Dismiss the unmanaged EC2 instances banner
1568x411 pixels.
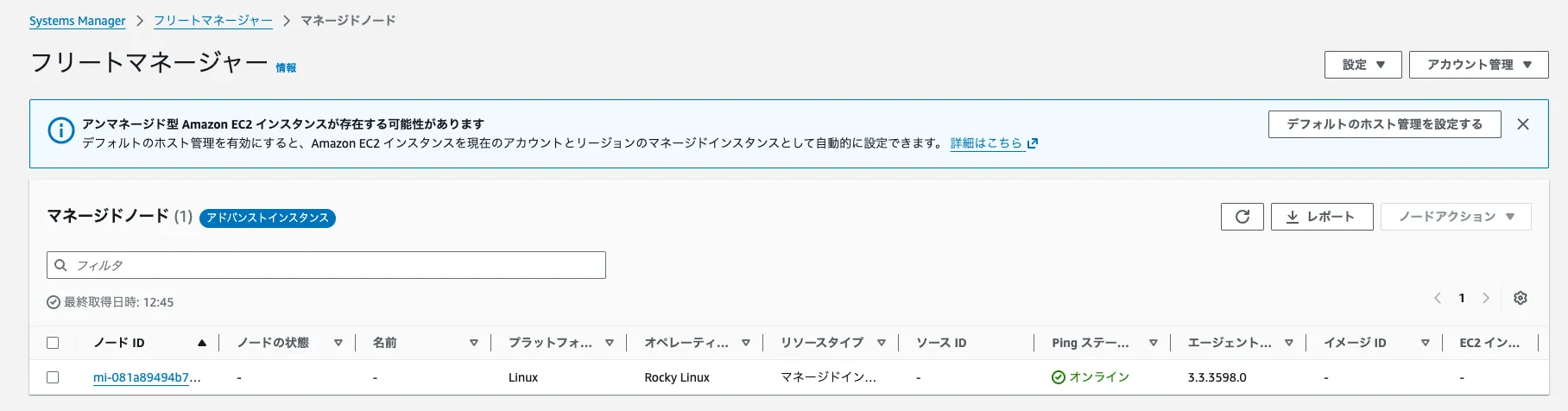coord(1523,124)
